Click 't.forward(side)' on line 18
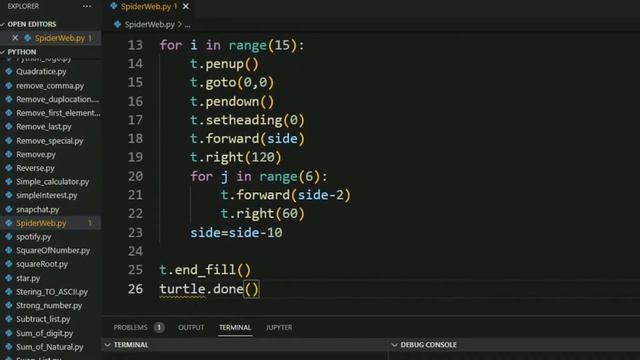640x360 pixels. coord(247,139)
